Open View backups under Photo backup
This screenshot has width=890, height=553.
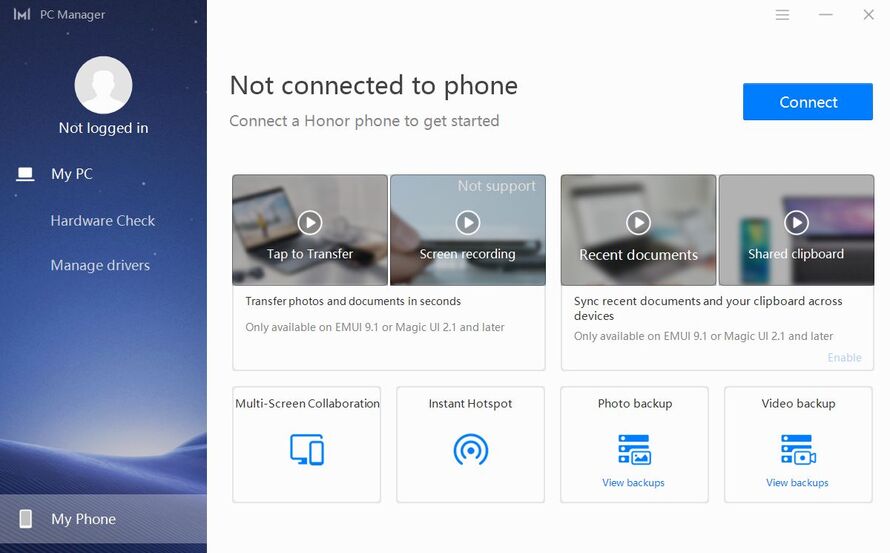point(633,483)
